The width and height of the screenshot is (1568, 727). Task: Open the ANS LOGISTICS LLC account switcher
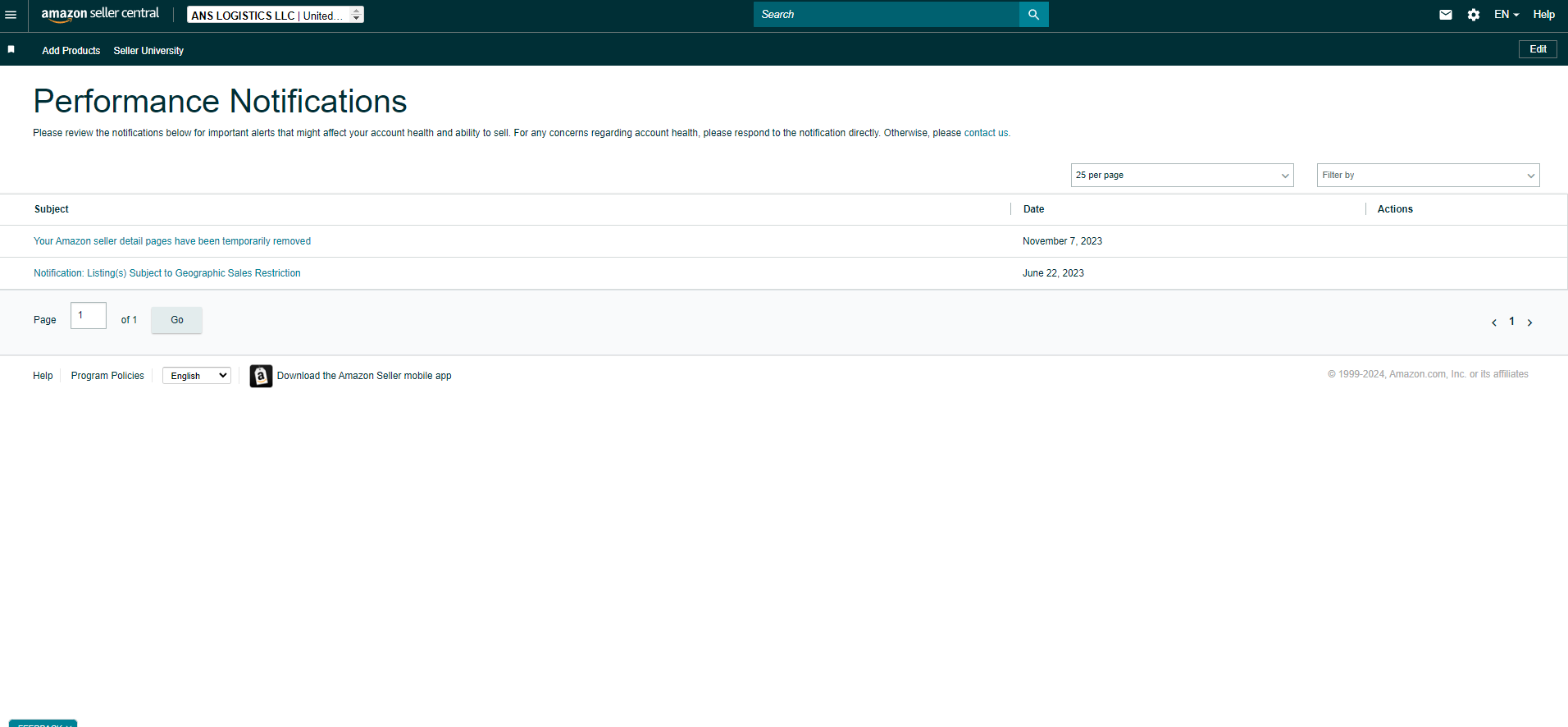276,15
